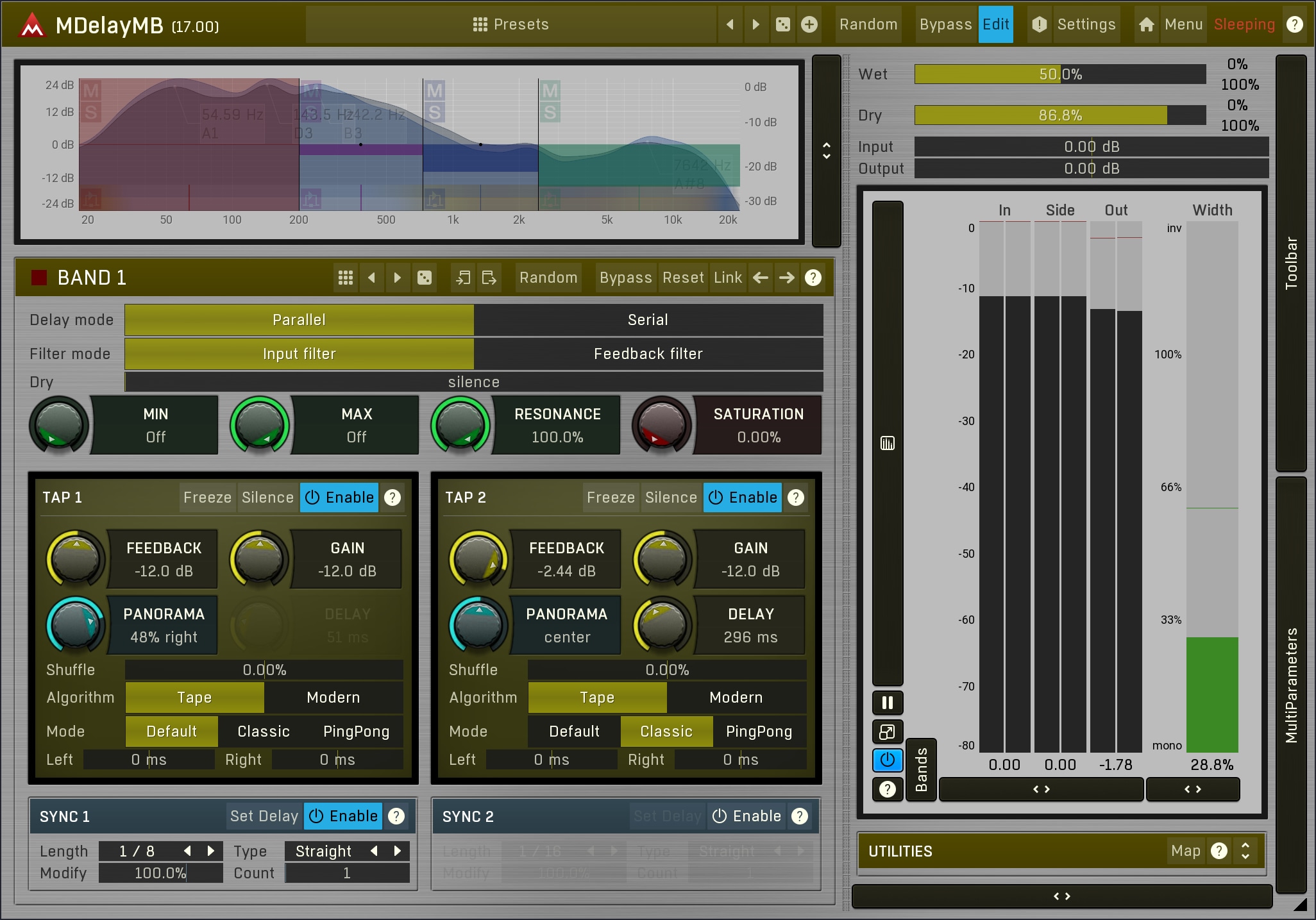This screenshot has width=1316, height=920.
Task: Select Feedback filter mode
Action: [x=648, y=354]
